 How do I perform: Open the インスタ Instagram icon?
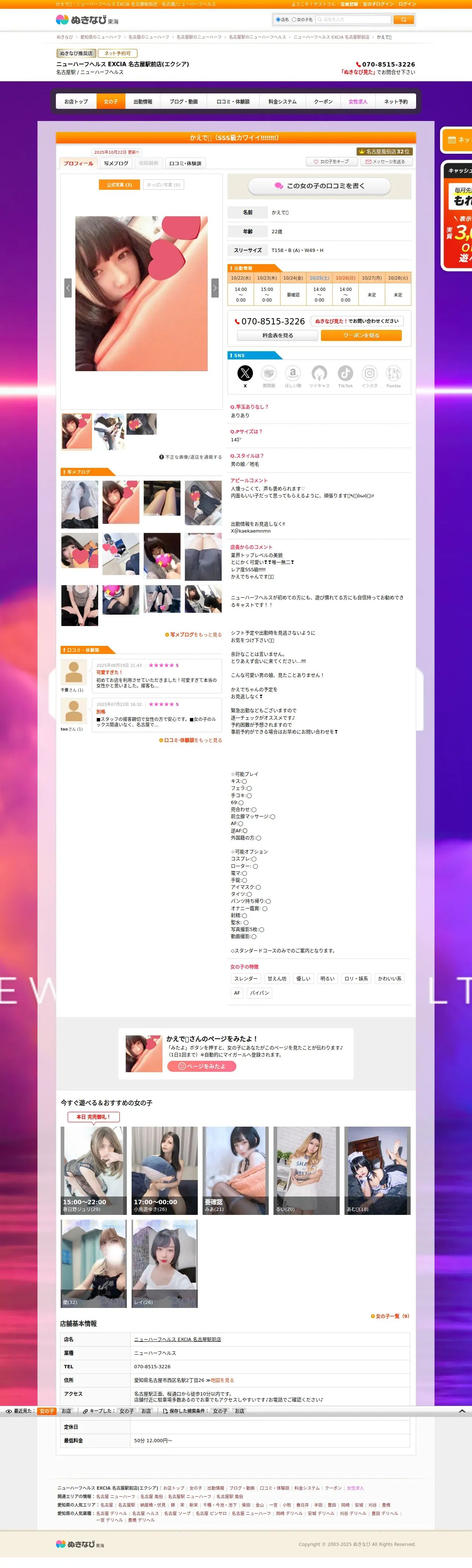pos(370,373)
